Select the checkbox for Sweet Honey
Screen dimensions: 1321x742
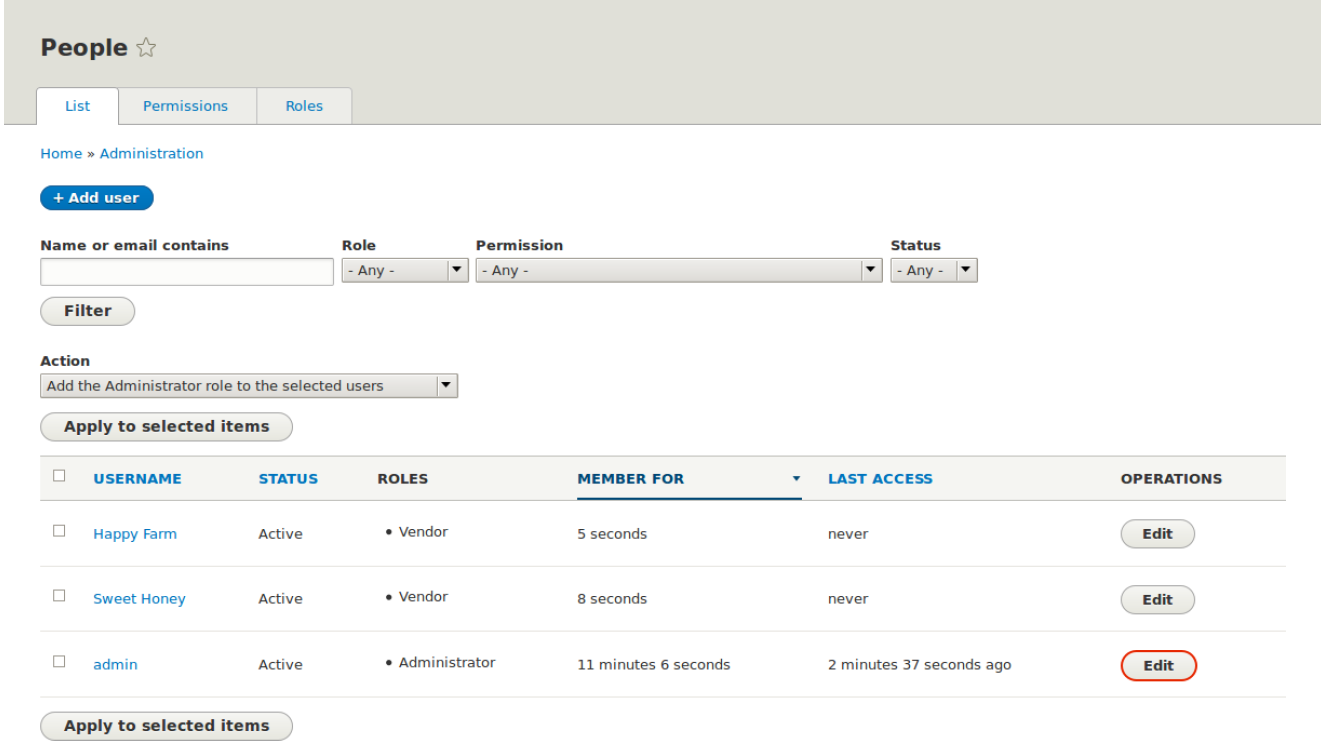[x=58, y=594]
